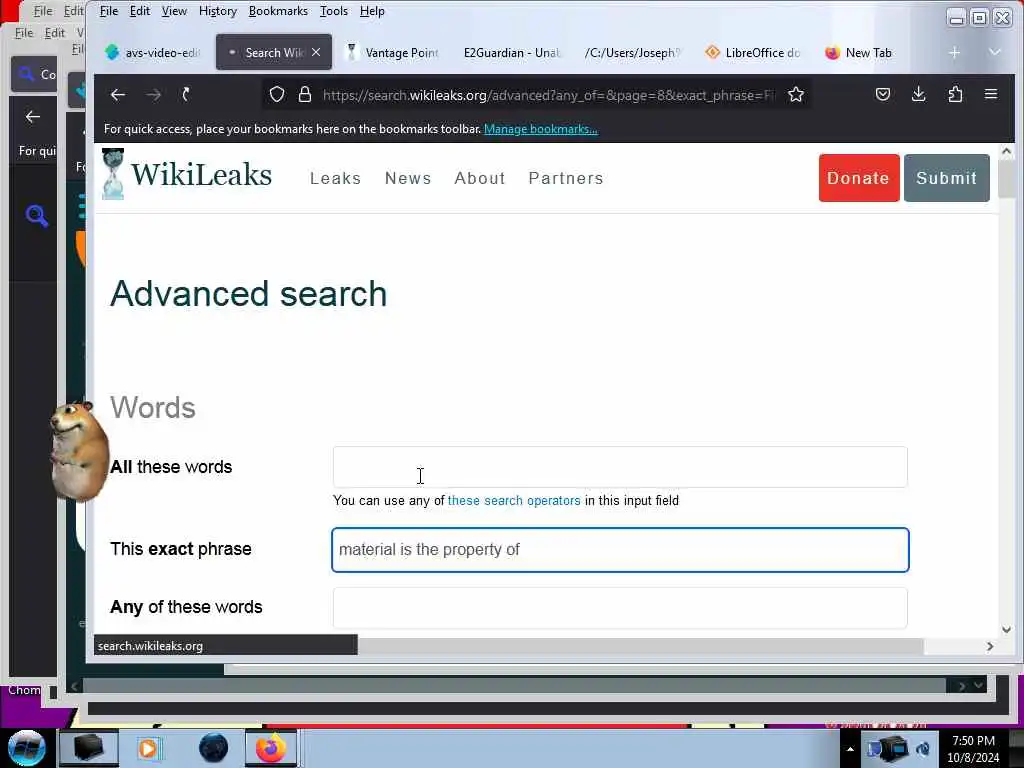
Task: Click the Manage bookmarks link
Action: coord(541,129)
